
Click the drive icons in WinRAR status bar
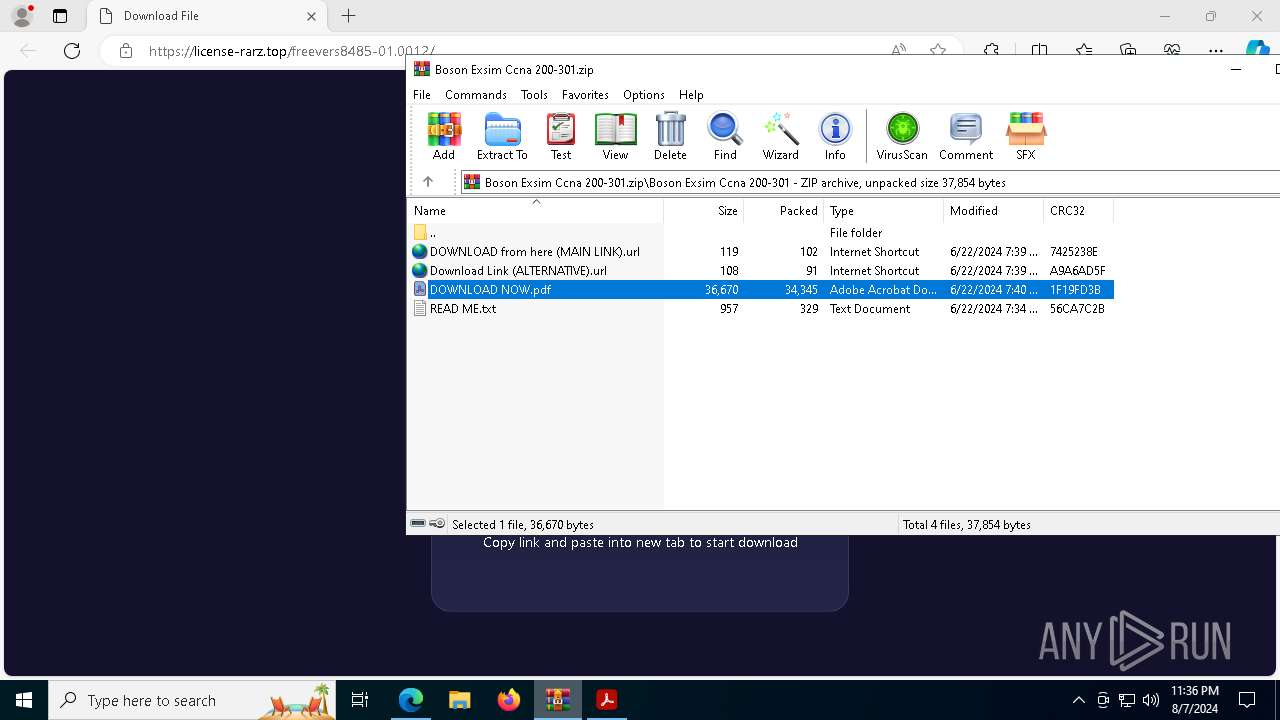[x=428, y=524]
